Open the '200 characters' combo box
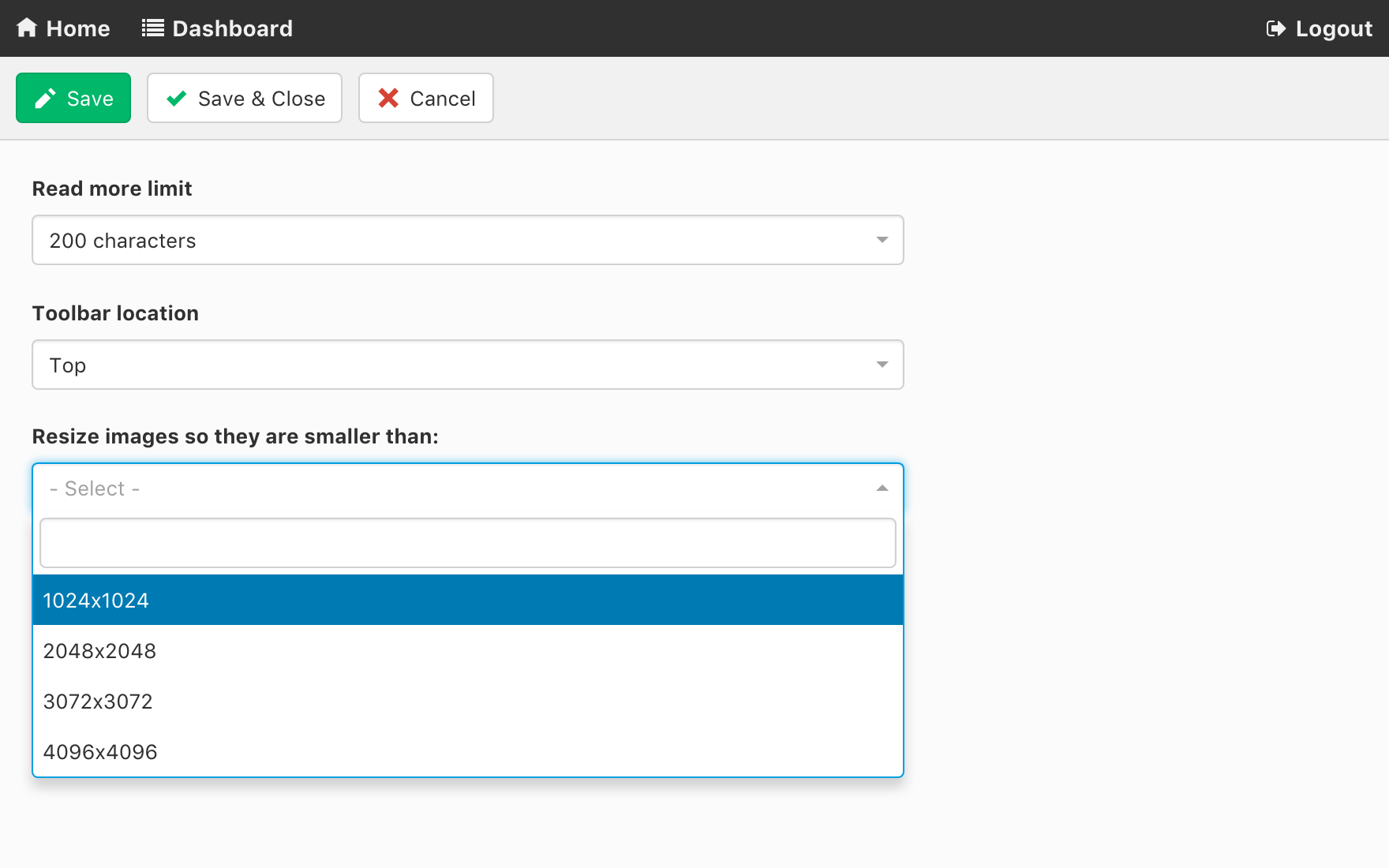The image size is (1389, 868). pos(458,240)
